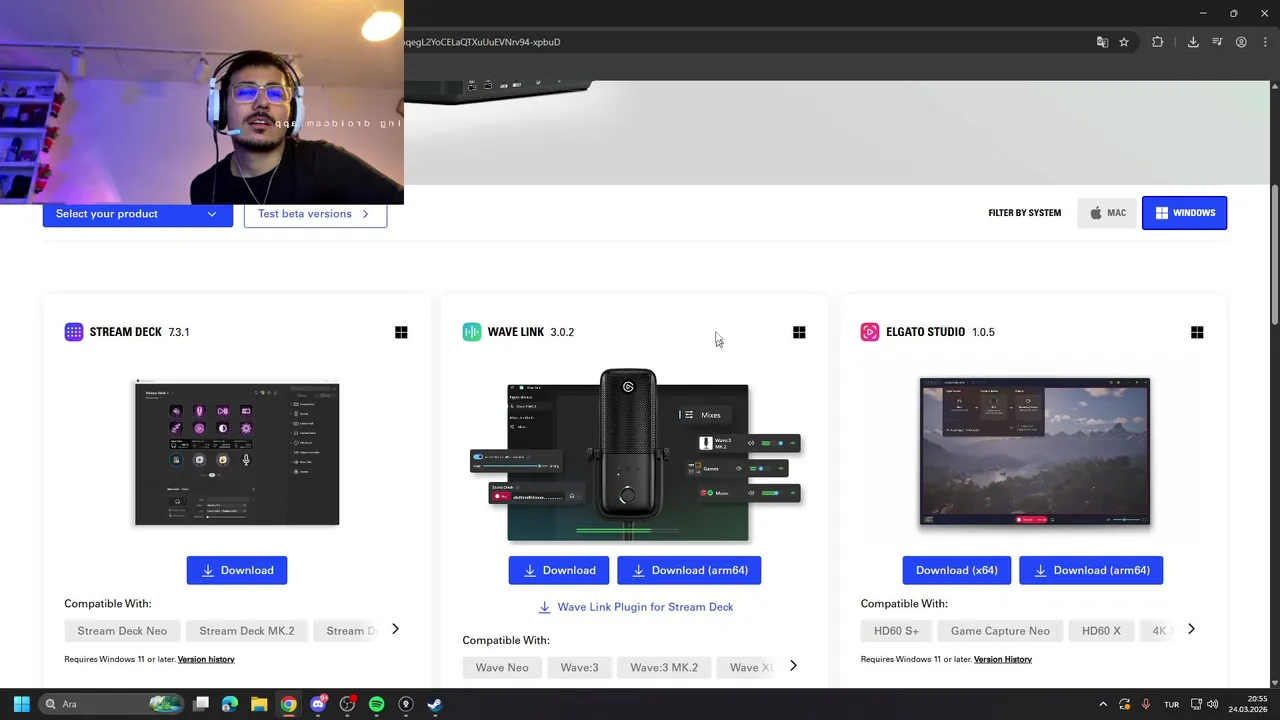This screenshot has width=1280, height=720.
Task: Open Chrome three-dot menu
Action: click(1263, 42)
